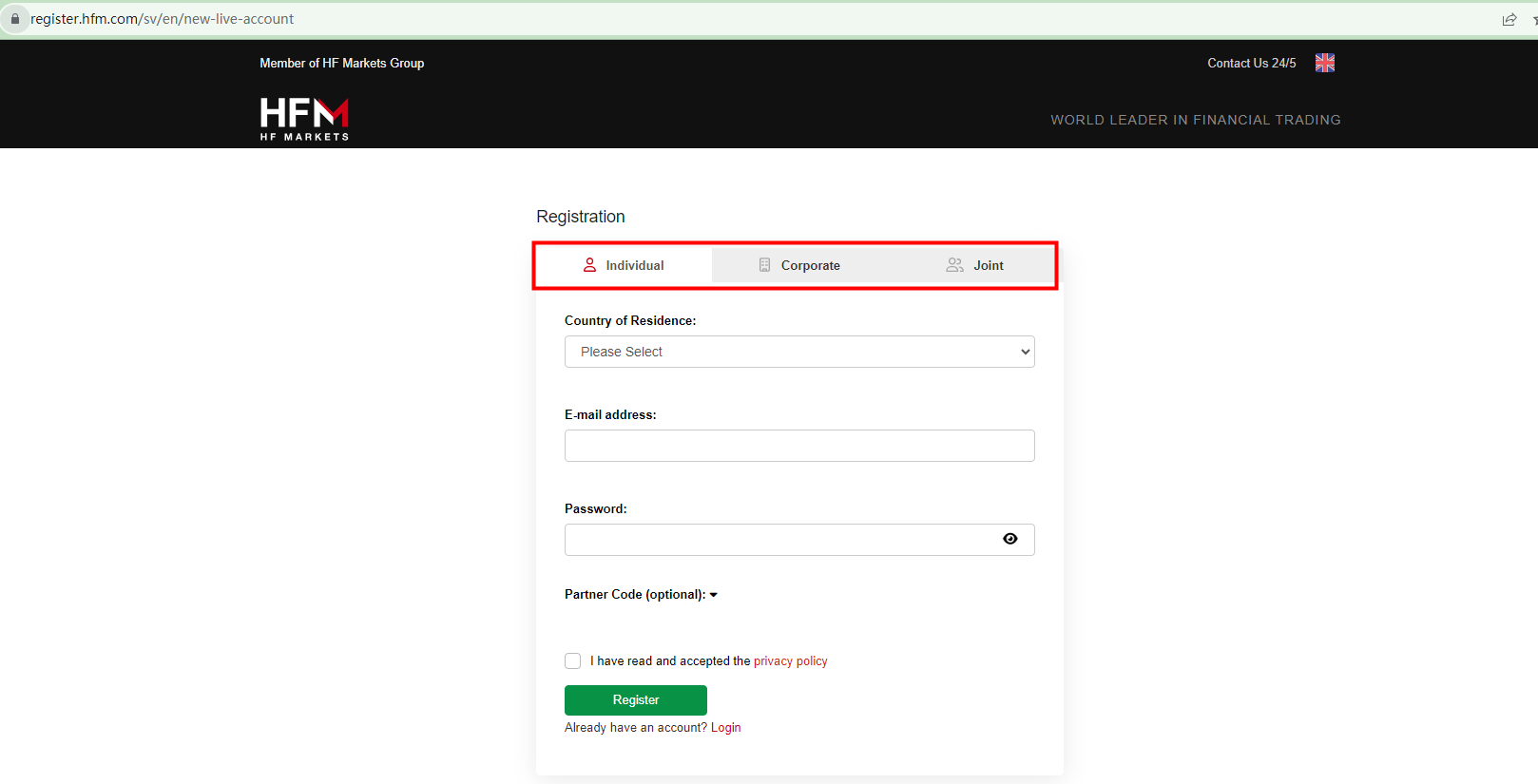Viewport: 1538px width, 784px height.
Task: Open Contact Us 24/5 link
Action: (x=1252, y=63)
